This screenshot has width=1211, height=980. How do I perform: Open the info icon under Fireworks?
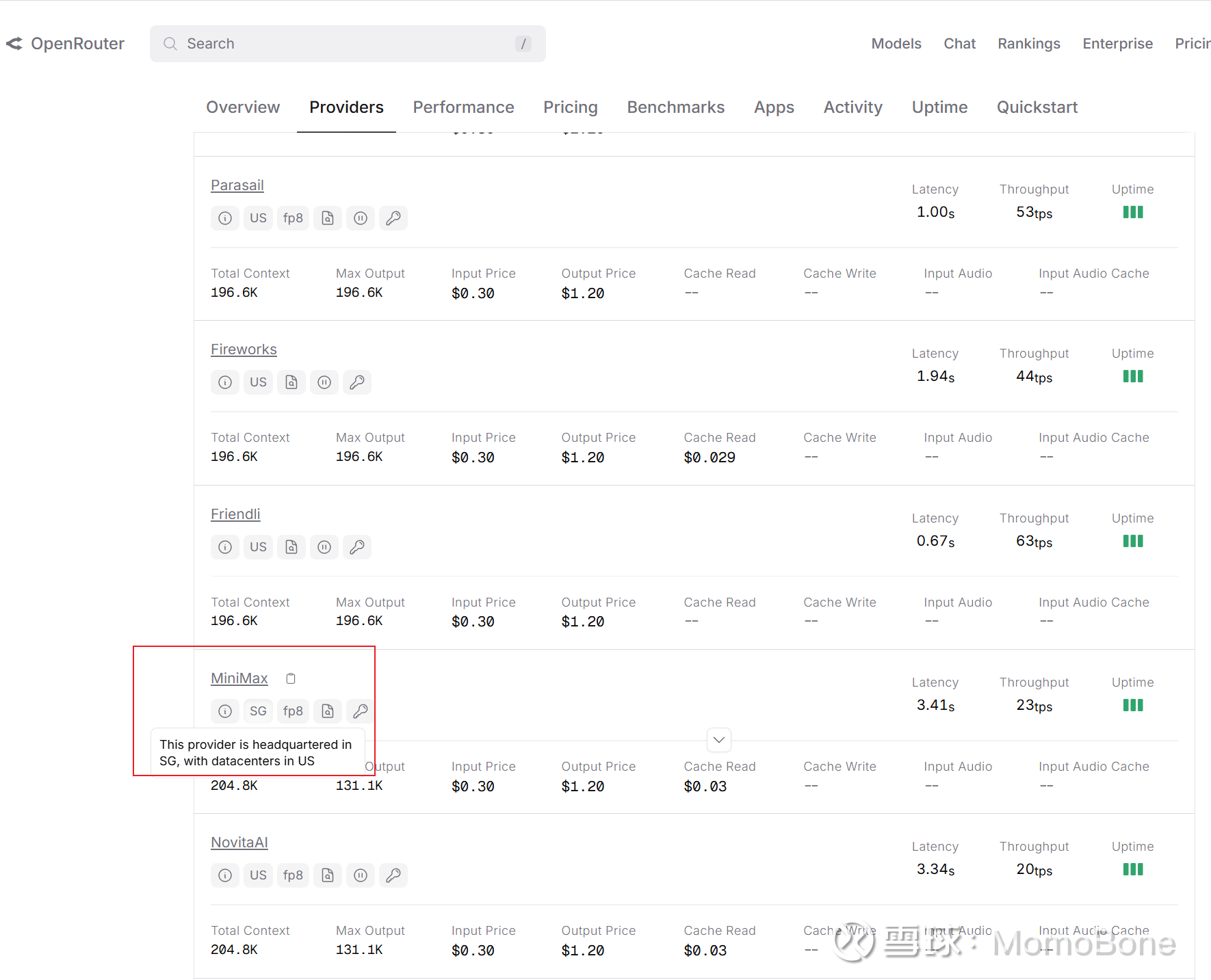[x=225, y=382]
